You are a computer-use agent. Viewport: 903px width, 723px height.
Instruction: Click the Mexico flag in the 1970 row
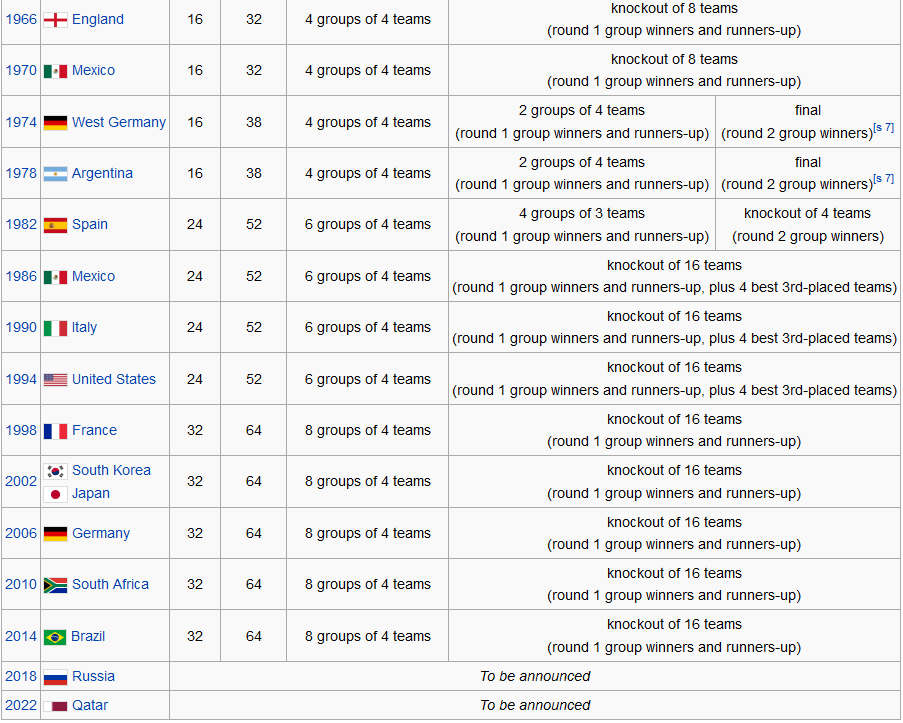(x=55, y=71)
